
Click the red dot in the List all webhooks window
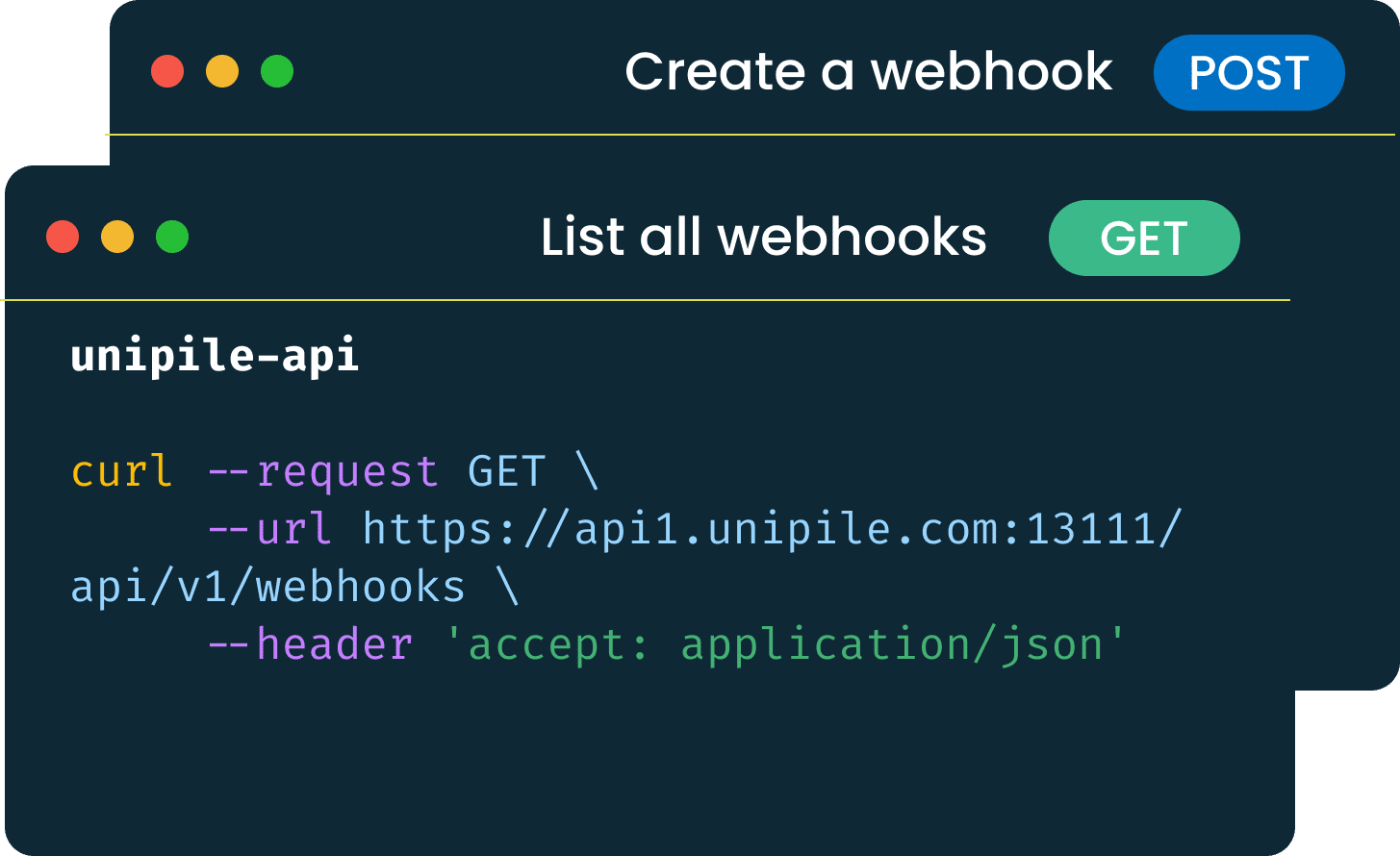tap(64, 238)
